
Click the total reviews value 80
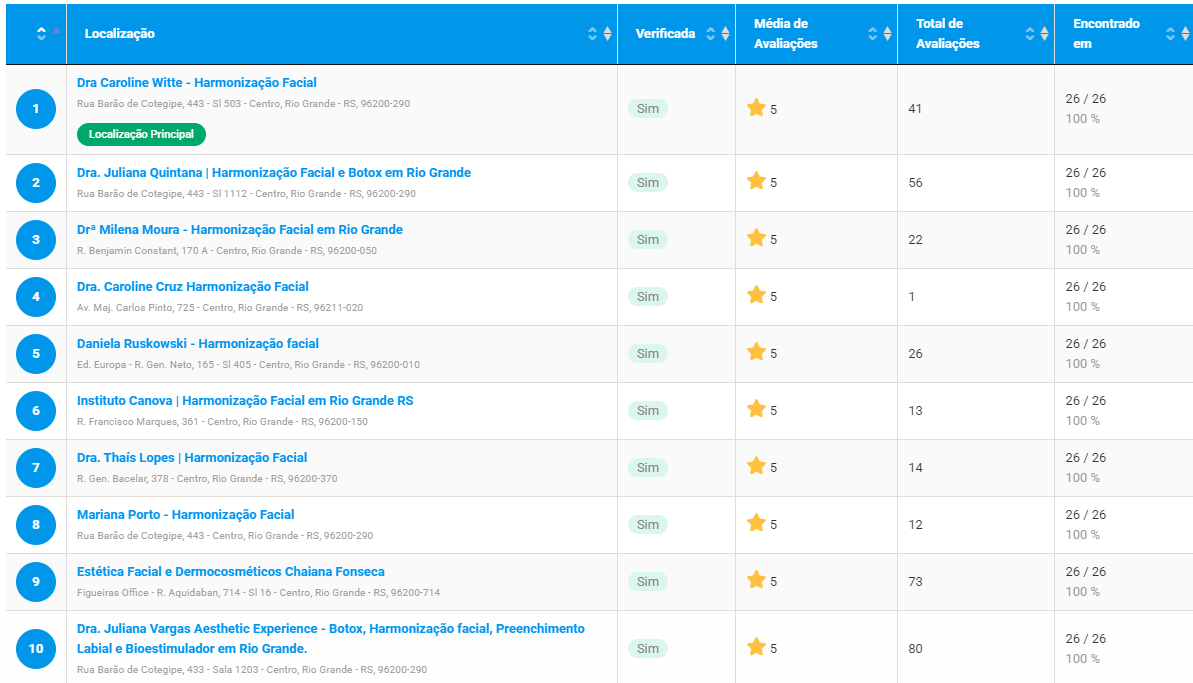(x=915, y=649)
